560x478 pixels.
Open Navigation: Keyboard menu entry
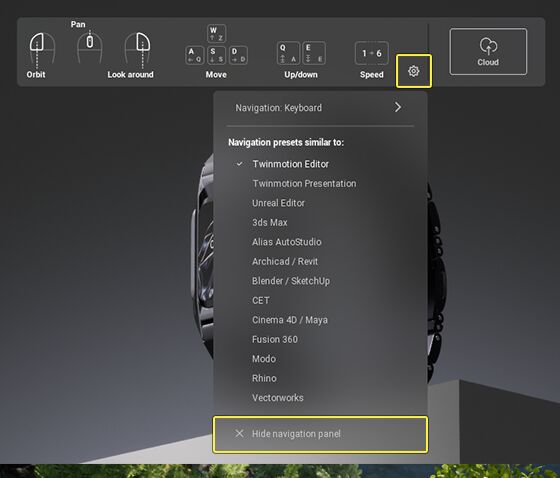(320, 108)
